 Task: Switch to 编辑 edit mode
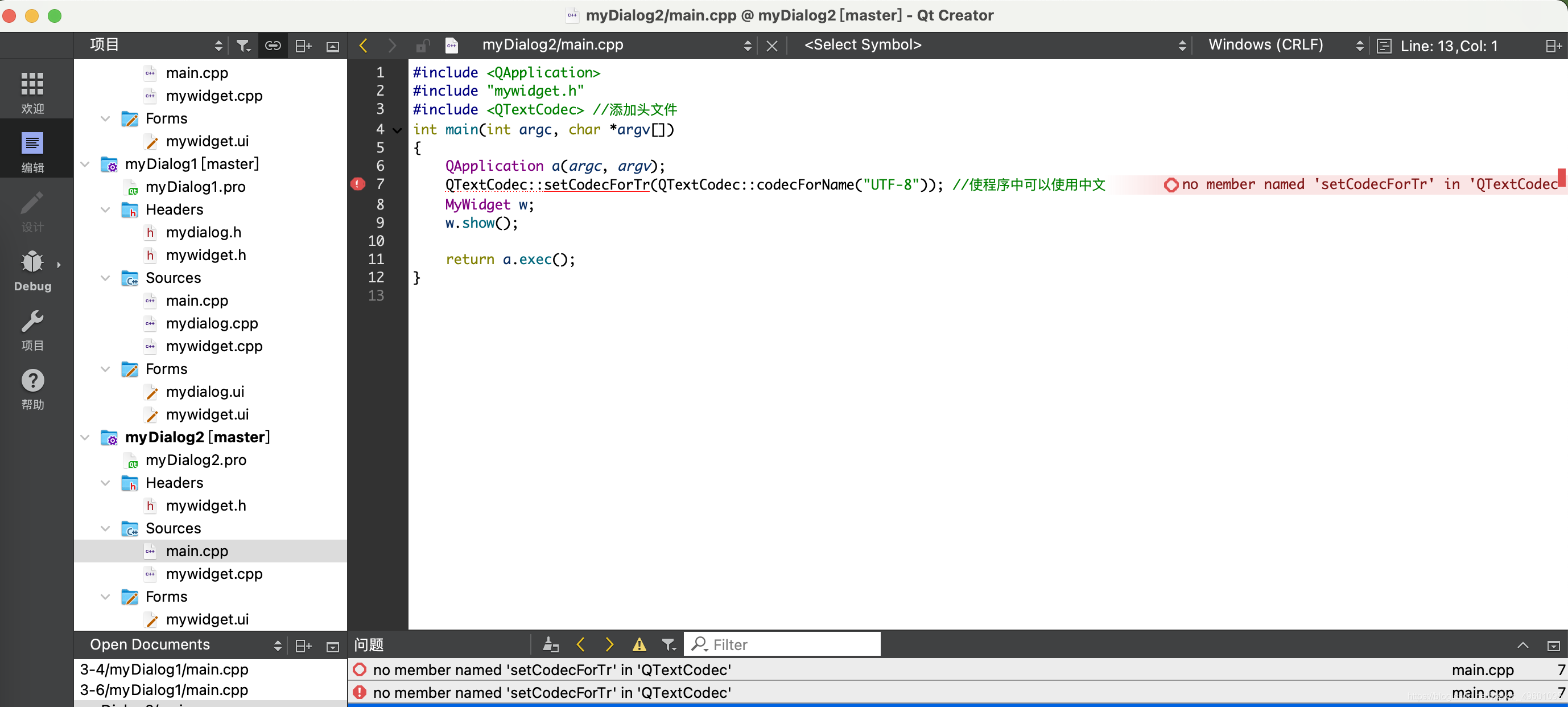coord(32,148)
